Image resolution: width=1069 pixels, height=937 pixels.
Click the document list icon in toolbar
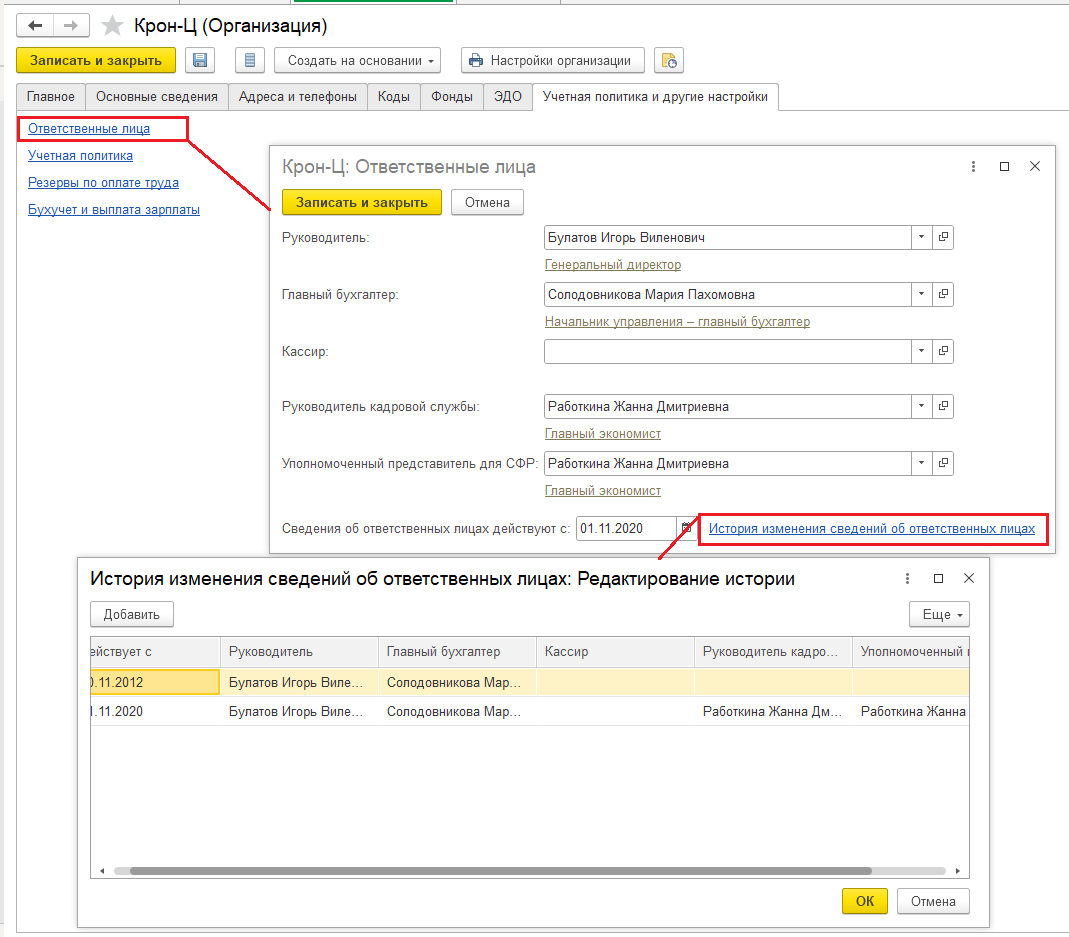(250, 61)
